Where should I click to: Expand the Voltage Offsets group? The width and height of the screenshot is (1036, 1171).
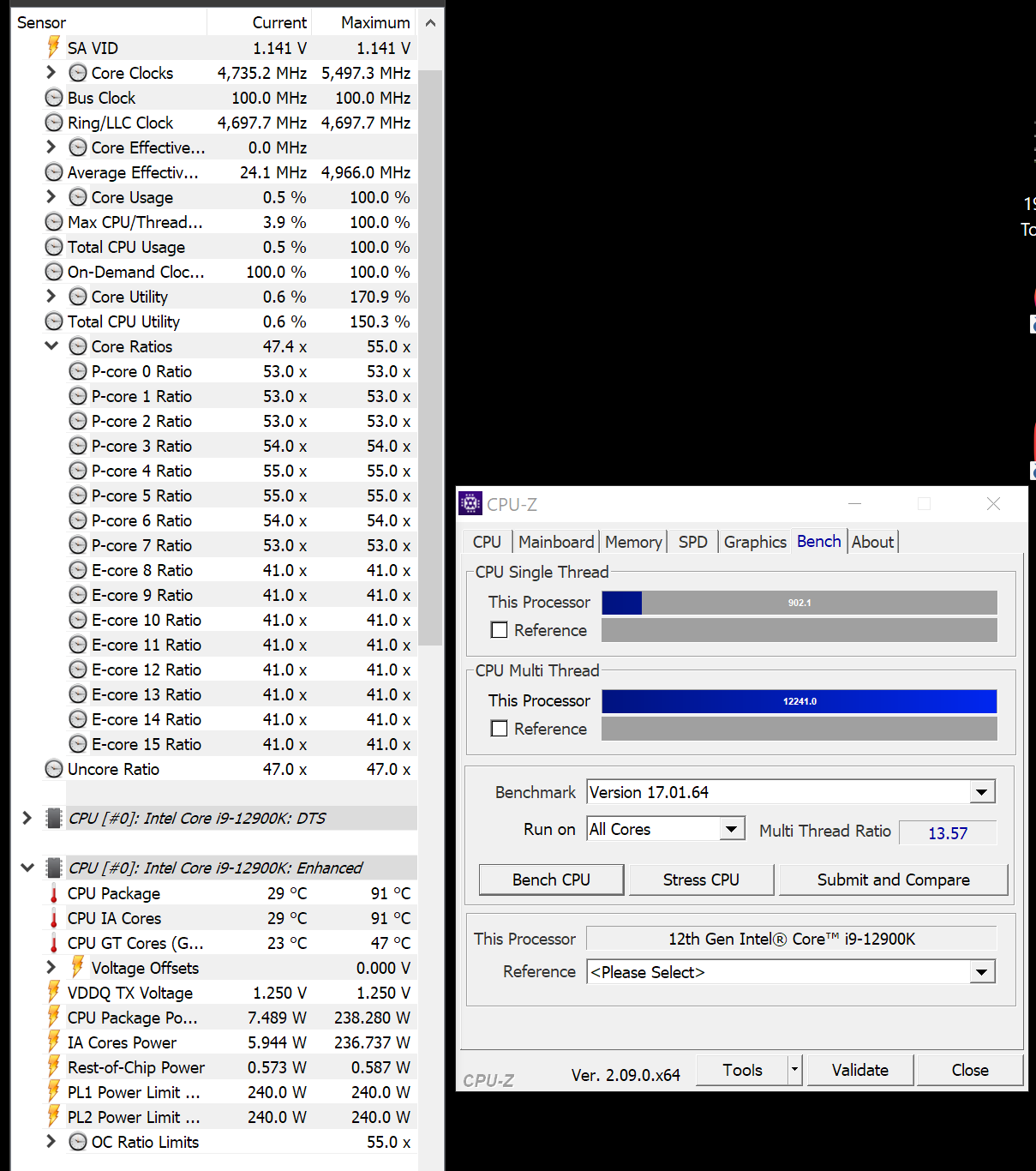click(x=51, y=968)
